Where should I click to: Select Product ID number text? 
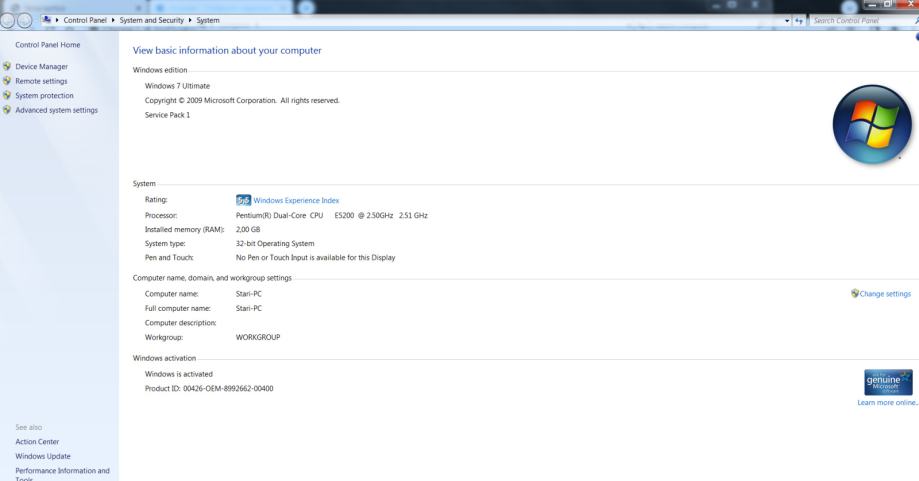tap(228, 388)
